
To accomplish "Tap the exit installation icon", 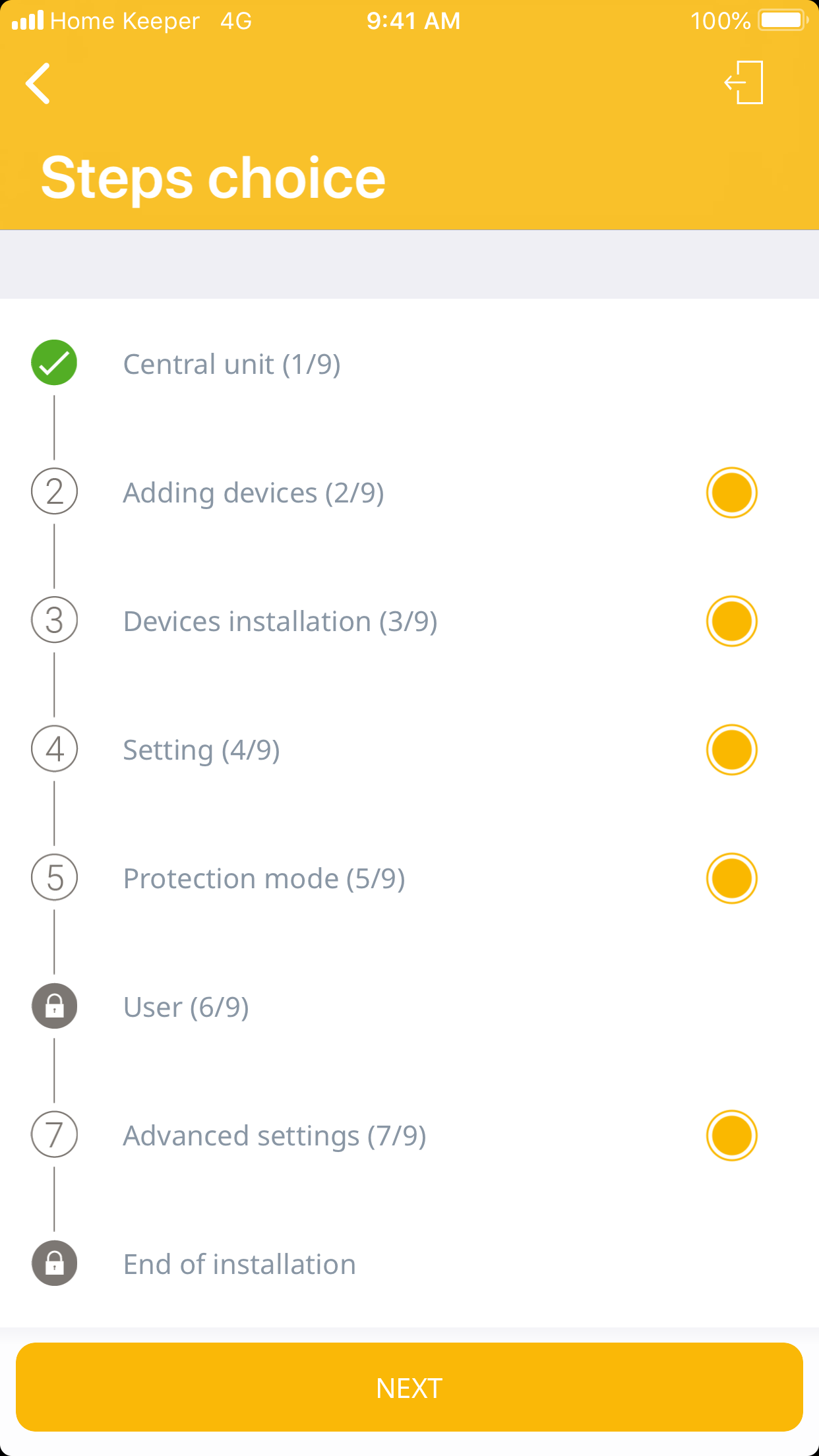I will 744,82.
